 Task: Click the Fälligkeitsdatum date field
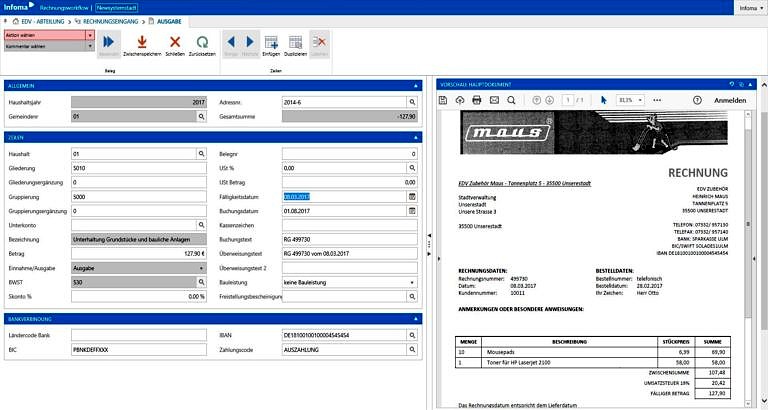coord(344,196)
